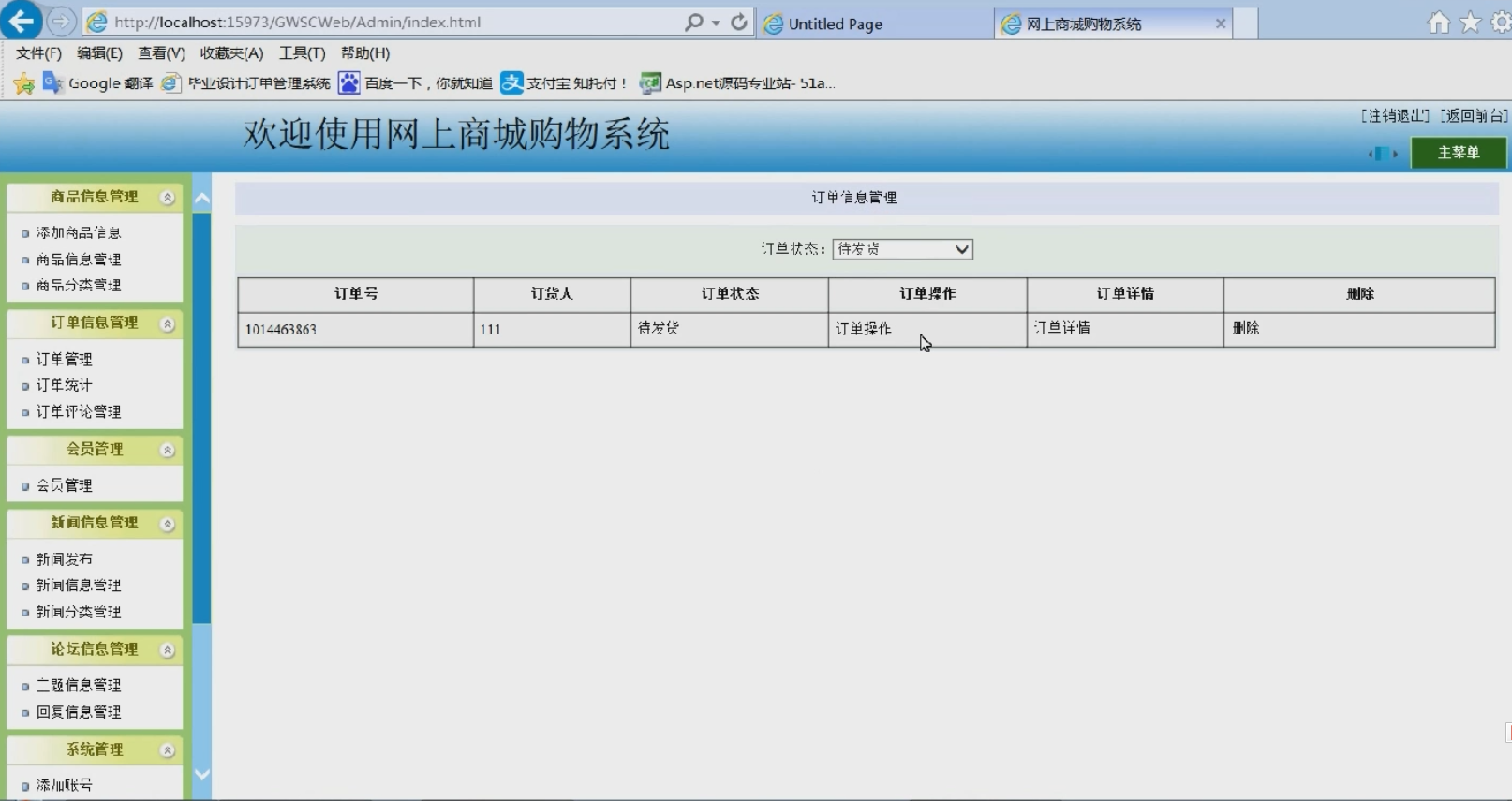The image size is (1512, 801).
Task: Click the 待发货 status cell in table
Action: (730, 330)
